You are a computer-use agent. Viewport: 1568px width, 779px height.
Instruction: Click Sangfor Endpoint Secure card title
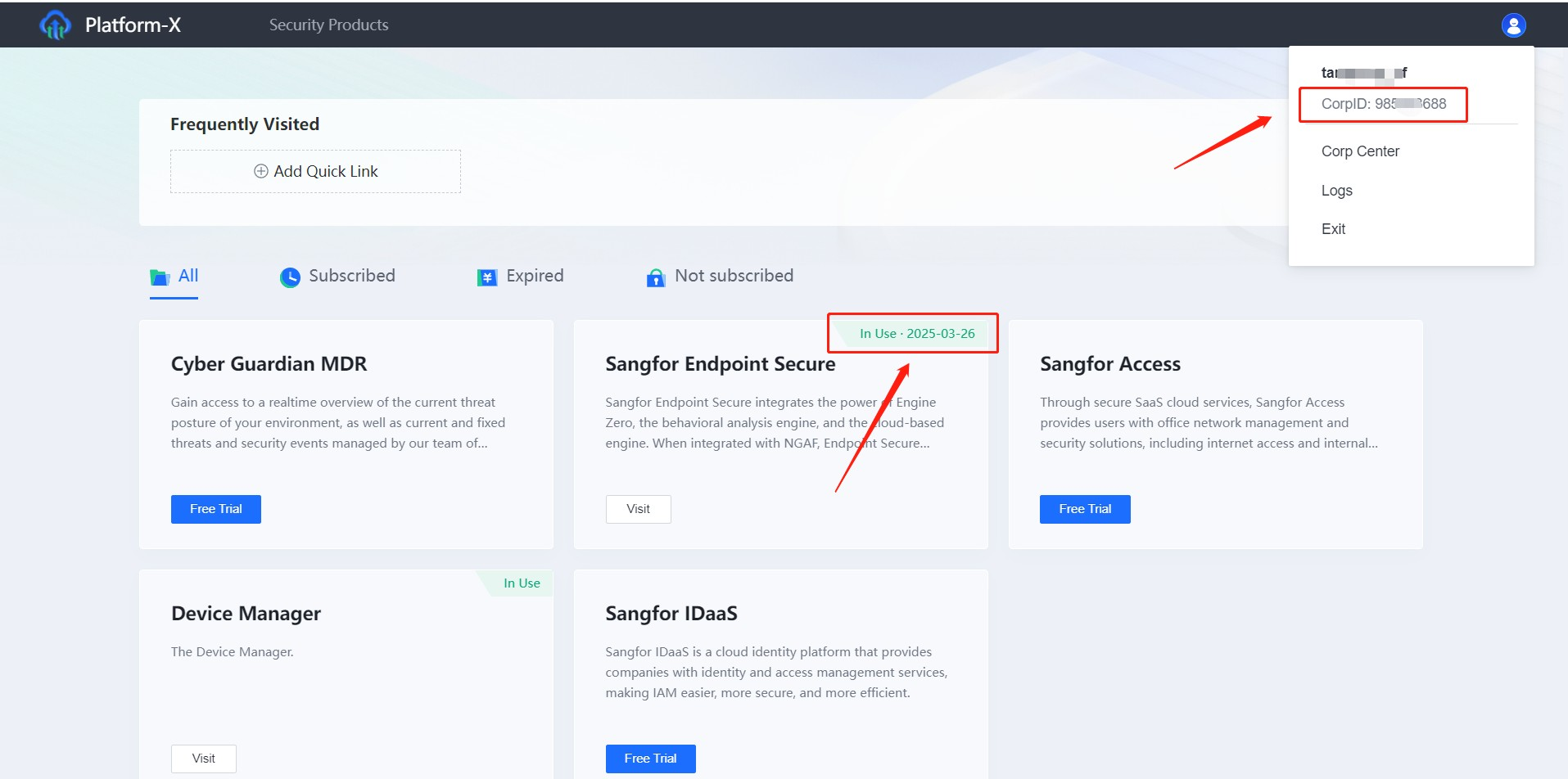tap(721, 364)
